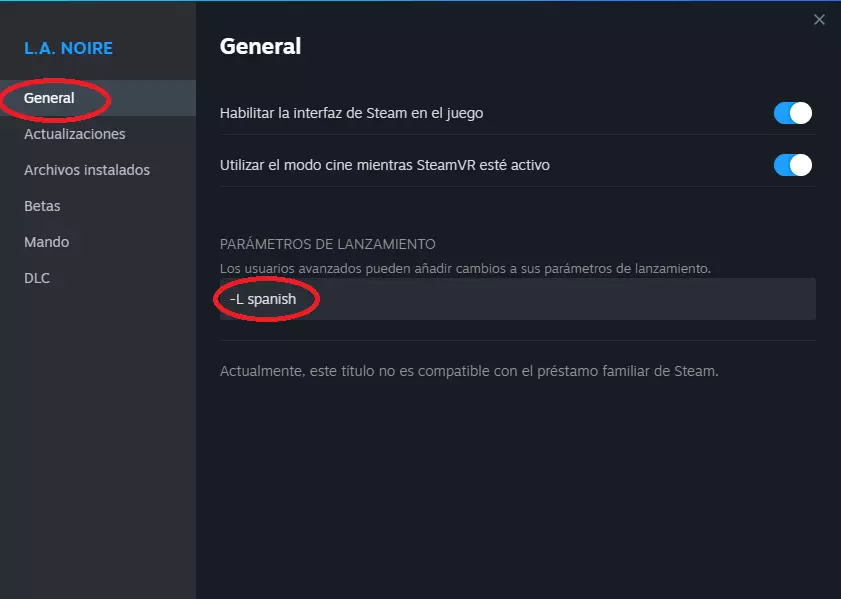Screen dimensions: 841x599
Task: Click the 'Los usuarios avanzados' description text
Action: pos(465,268)
